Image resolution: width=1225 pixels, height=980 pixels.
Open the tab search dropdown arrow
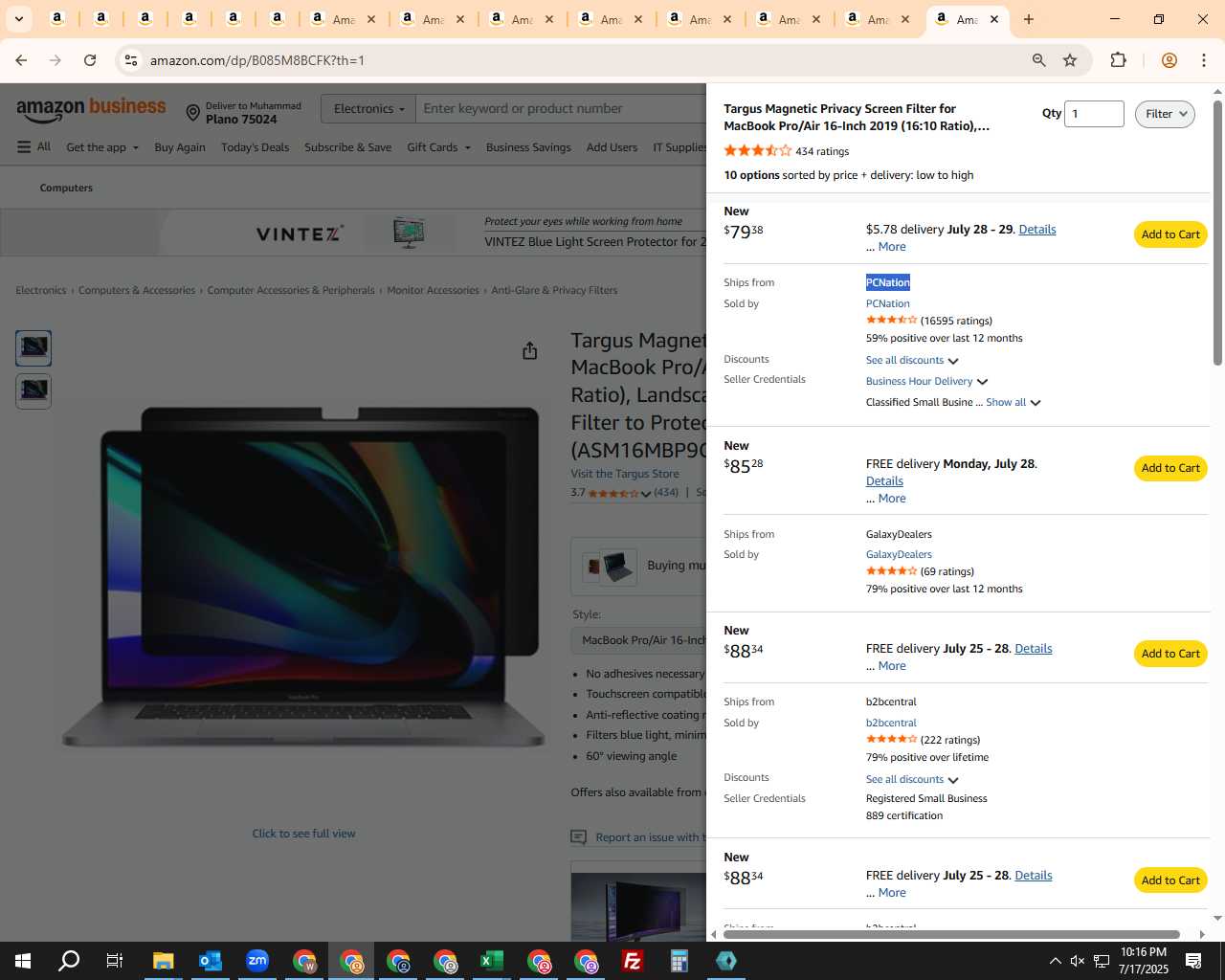[18, 19]
